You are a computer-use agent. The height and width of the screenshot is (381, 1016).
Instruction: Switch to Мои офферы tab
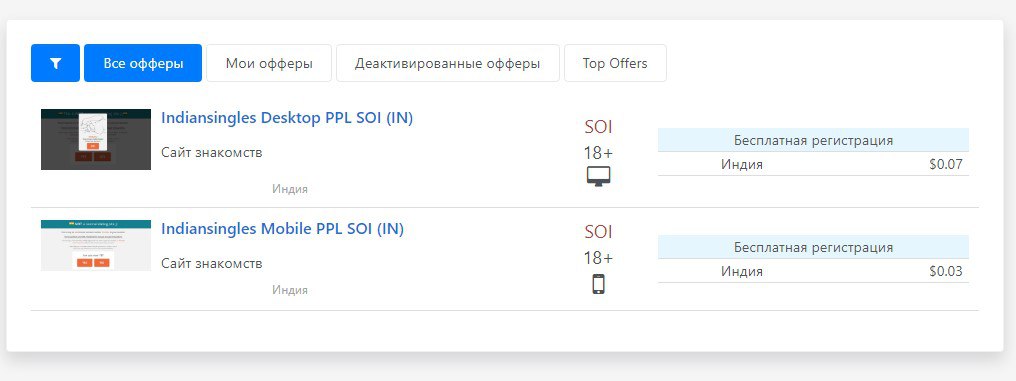click(269, 63)
